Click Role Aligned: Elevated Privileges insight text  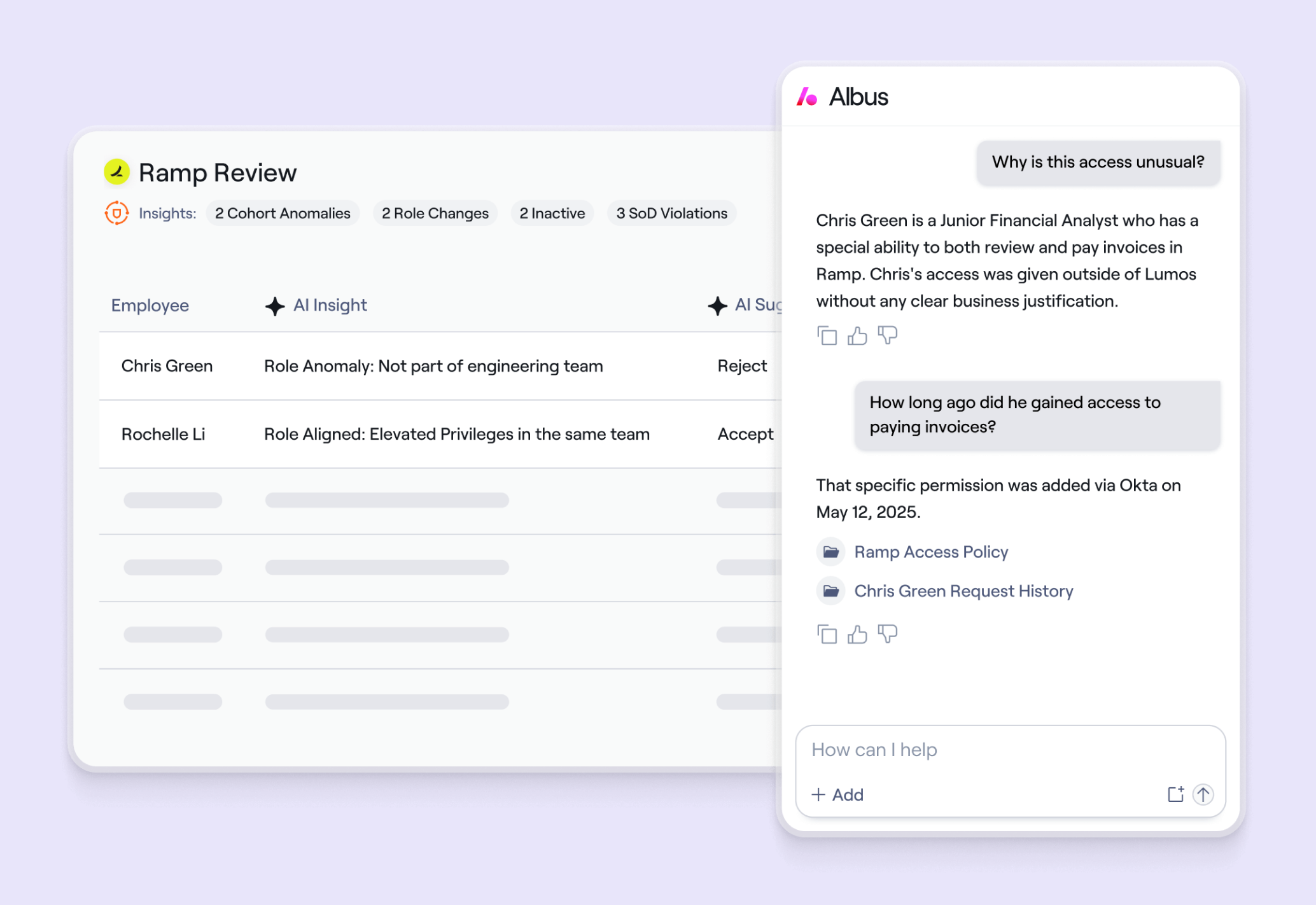point(457,434)
